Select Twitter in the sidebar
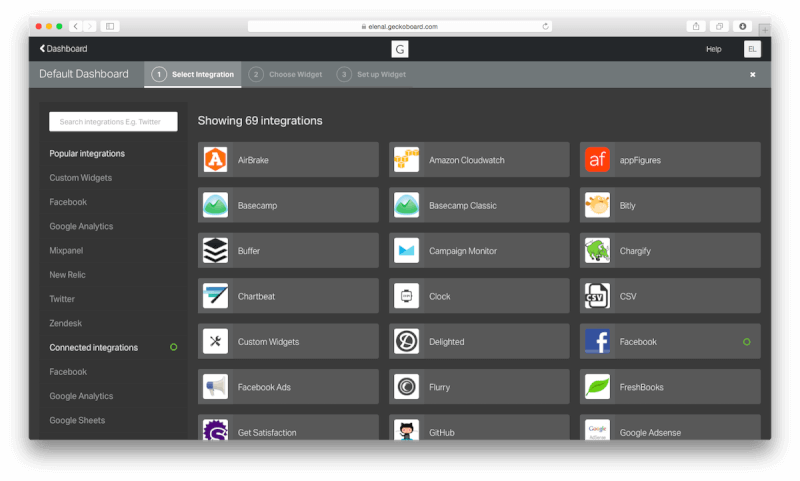This screenshot has height=481, width=800. click(x=62, y=299)
